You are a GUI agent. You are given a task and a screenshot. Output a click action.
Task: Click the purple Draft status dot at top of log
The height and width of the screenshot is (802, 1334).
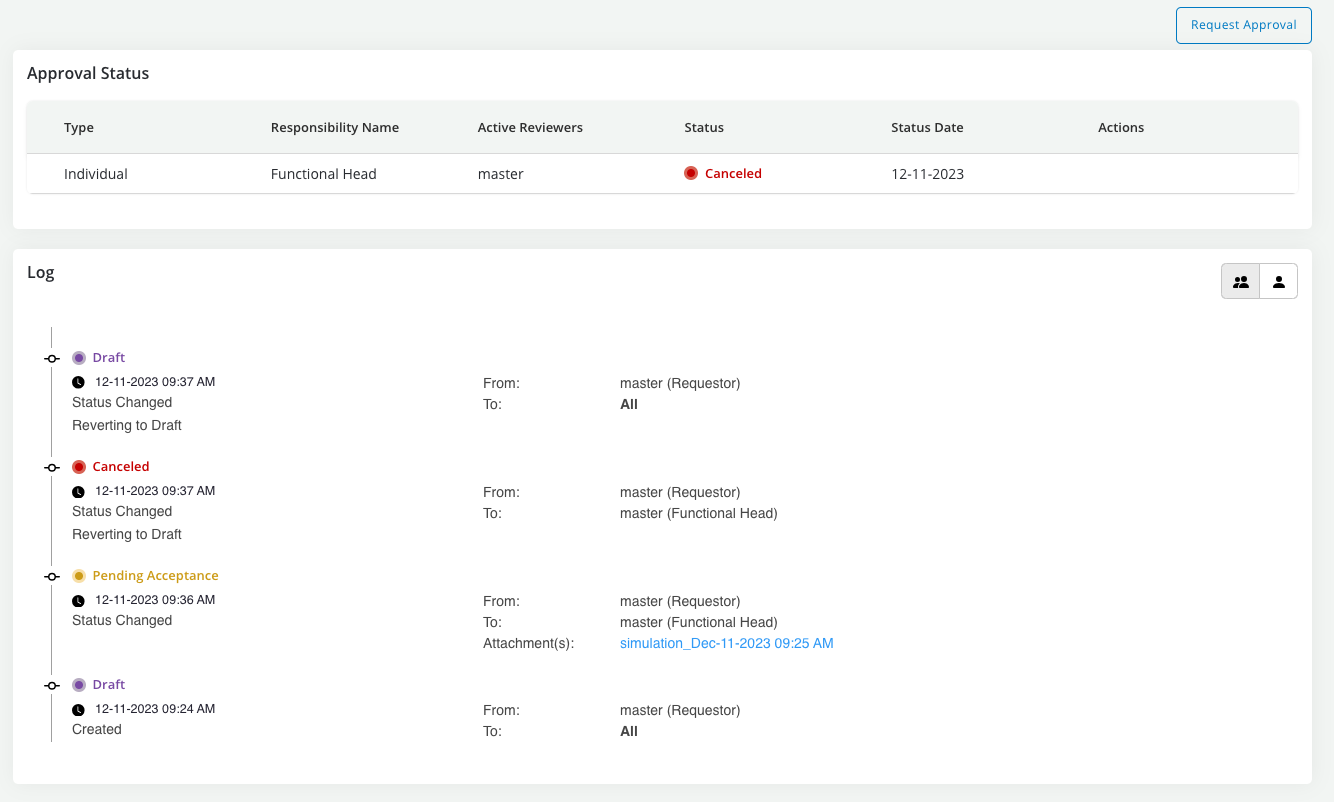79,358
